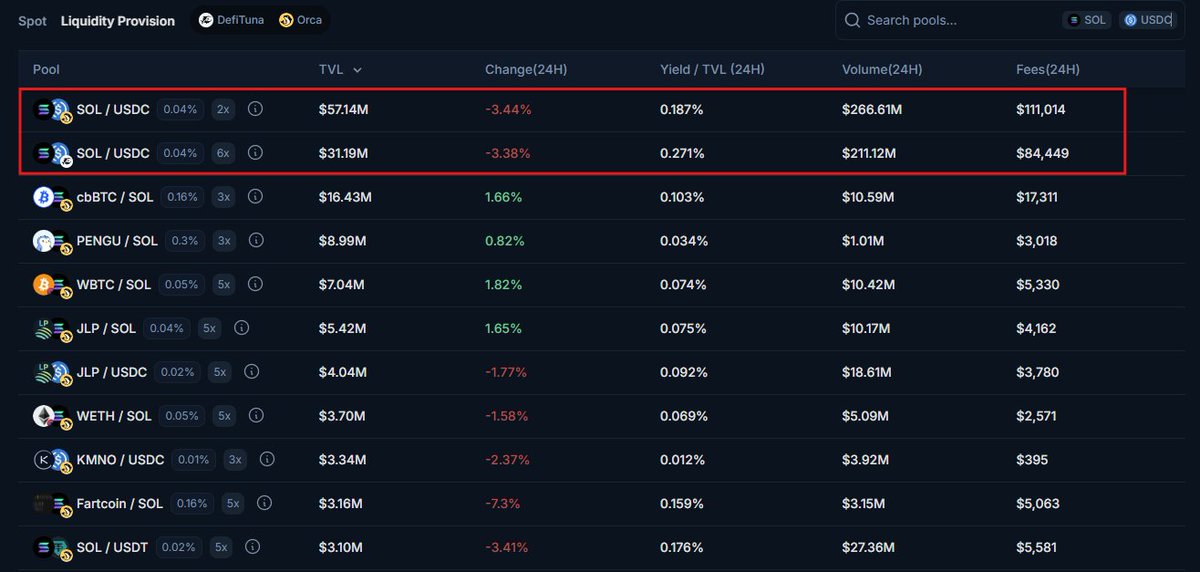Show info for WETH / SOL pool
1200x572 pixels.
pos(258,416)
